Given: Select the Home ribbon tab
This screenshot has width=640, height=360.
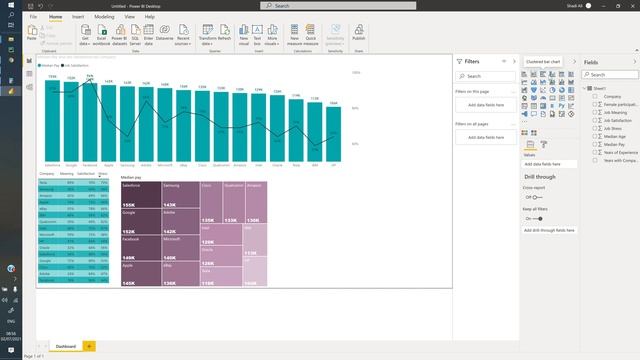Looking at the screenshot, I should tap(56, 17).
